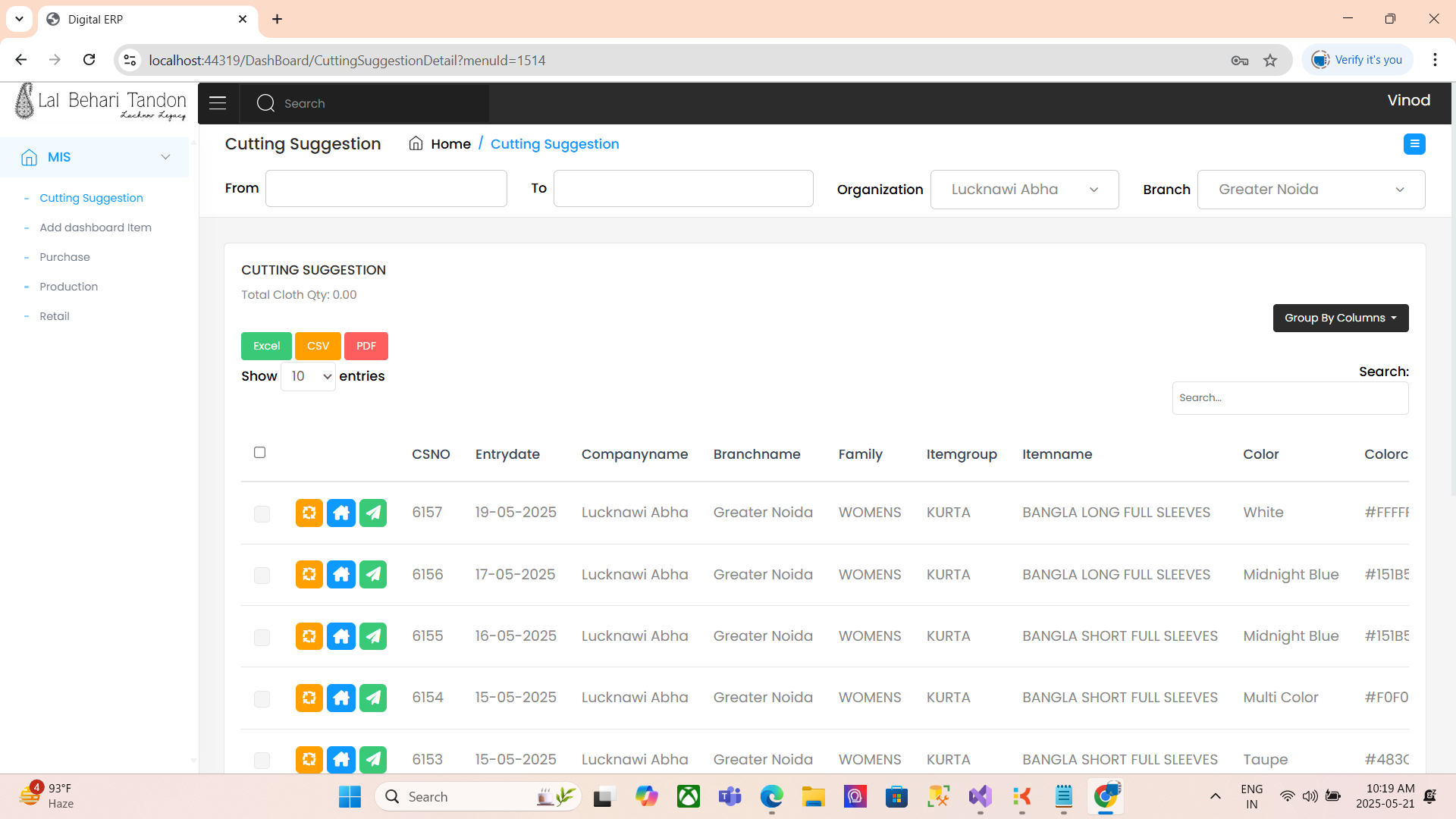The height and width of the screenshot is (819, 1456).
Task: Click the Cutting Suggestion breadcrumb link
Action: click(x=554, y=144)
